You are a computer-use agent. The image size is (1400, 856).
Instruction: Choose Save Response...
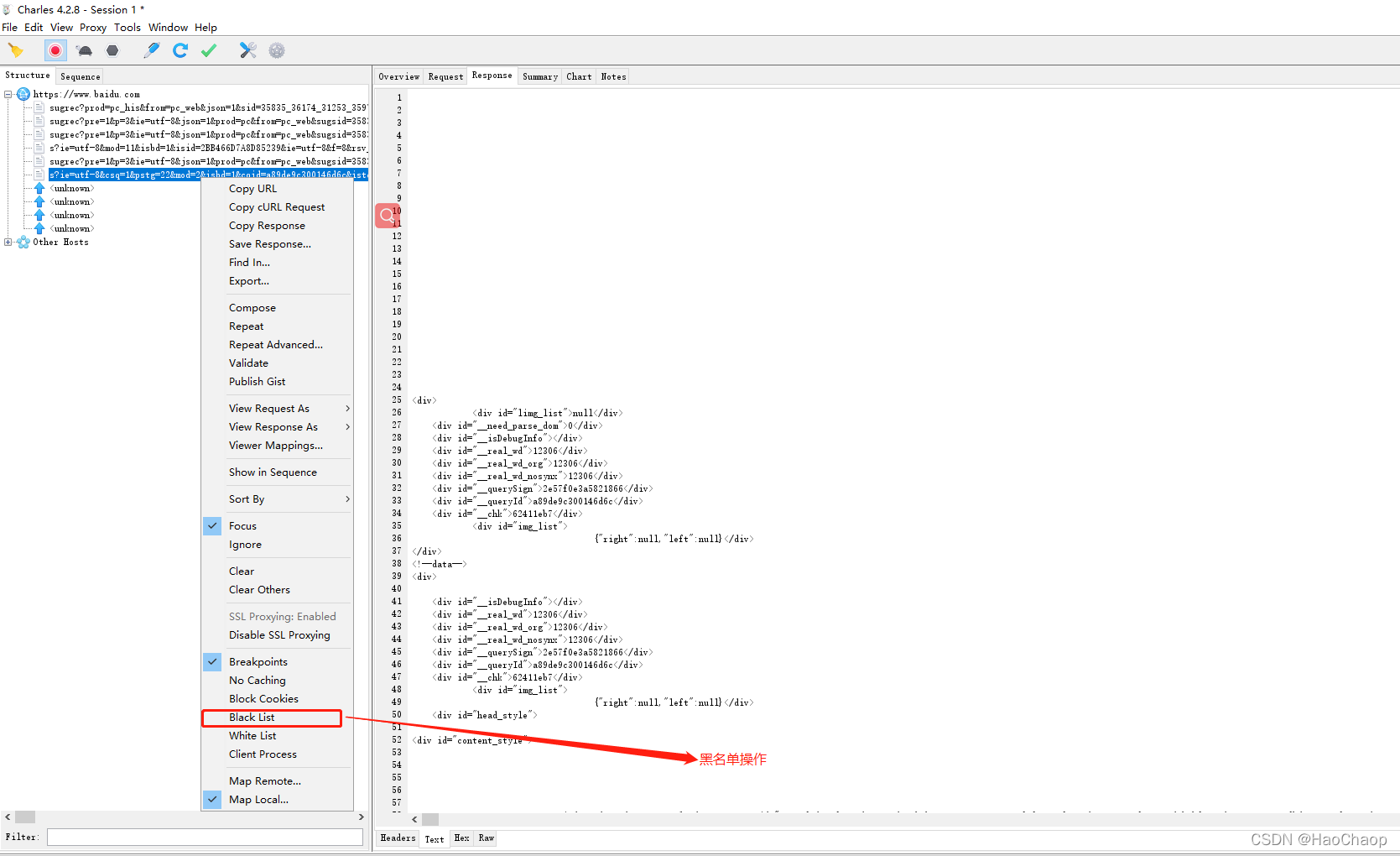point(270,244)
